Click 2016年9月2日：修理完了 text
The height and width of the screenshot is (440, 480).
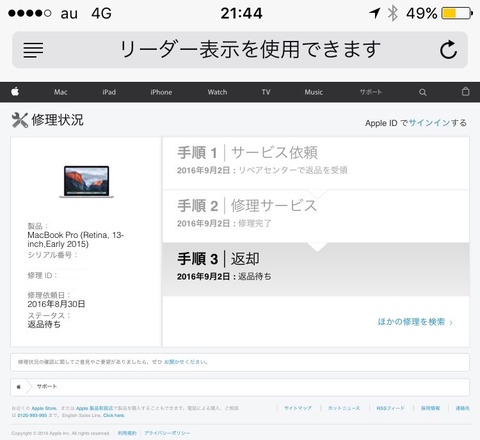coord(224,223)
